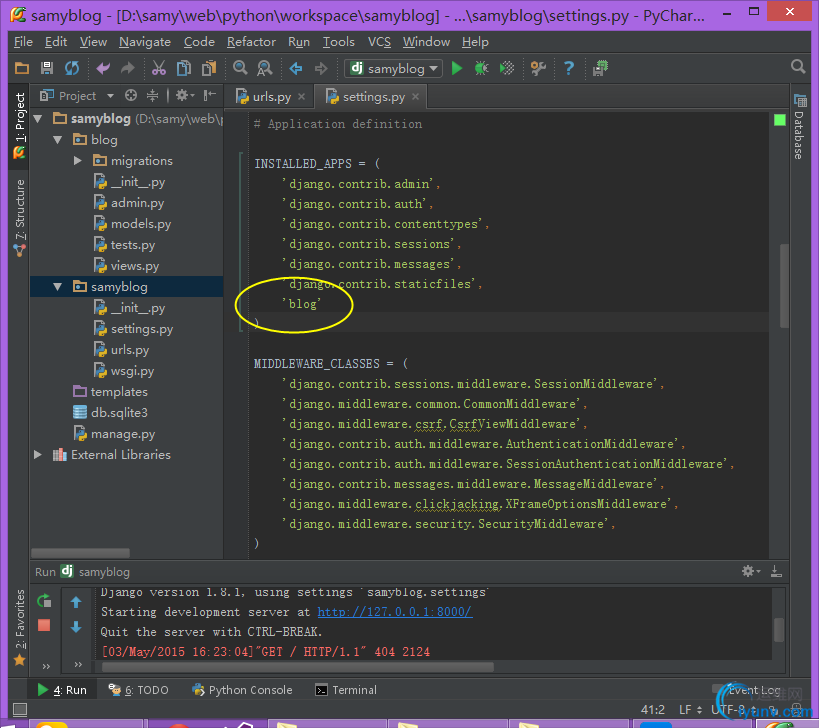Click the green inspection status square

(779, 120)
